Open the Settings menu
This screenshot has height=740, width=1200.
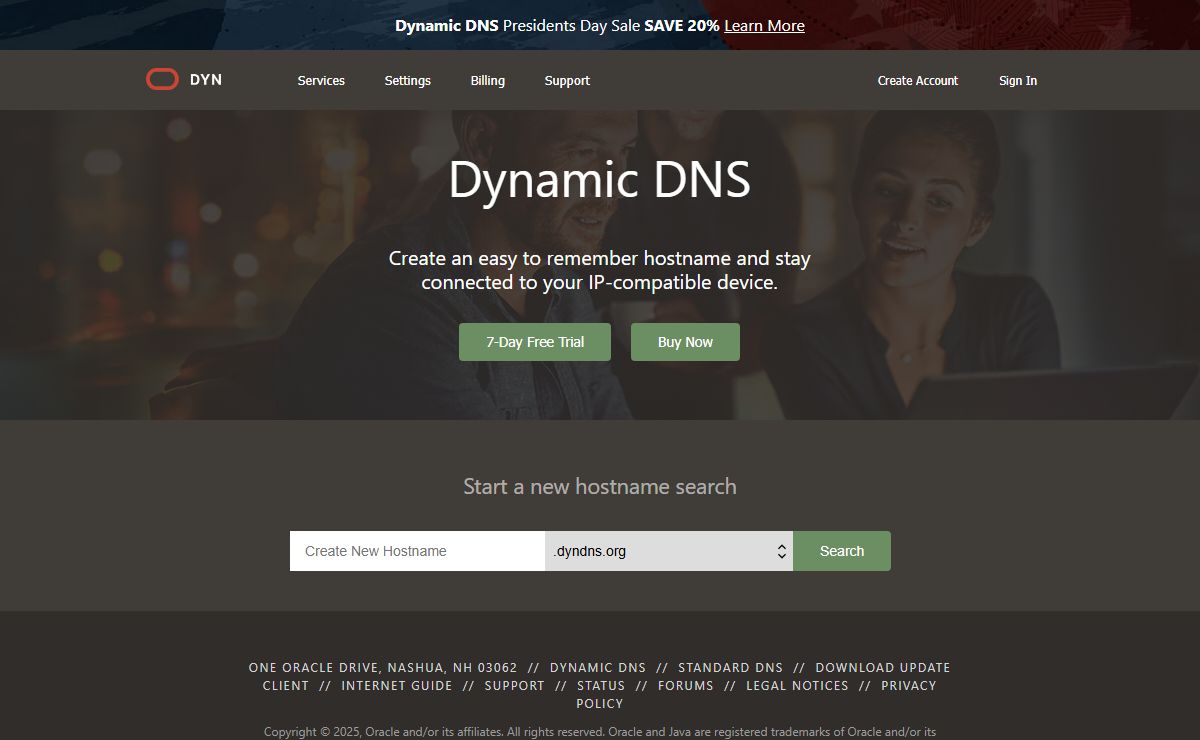(408, 81)
